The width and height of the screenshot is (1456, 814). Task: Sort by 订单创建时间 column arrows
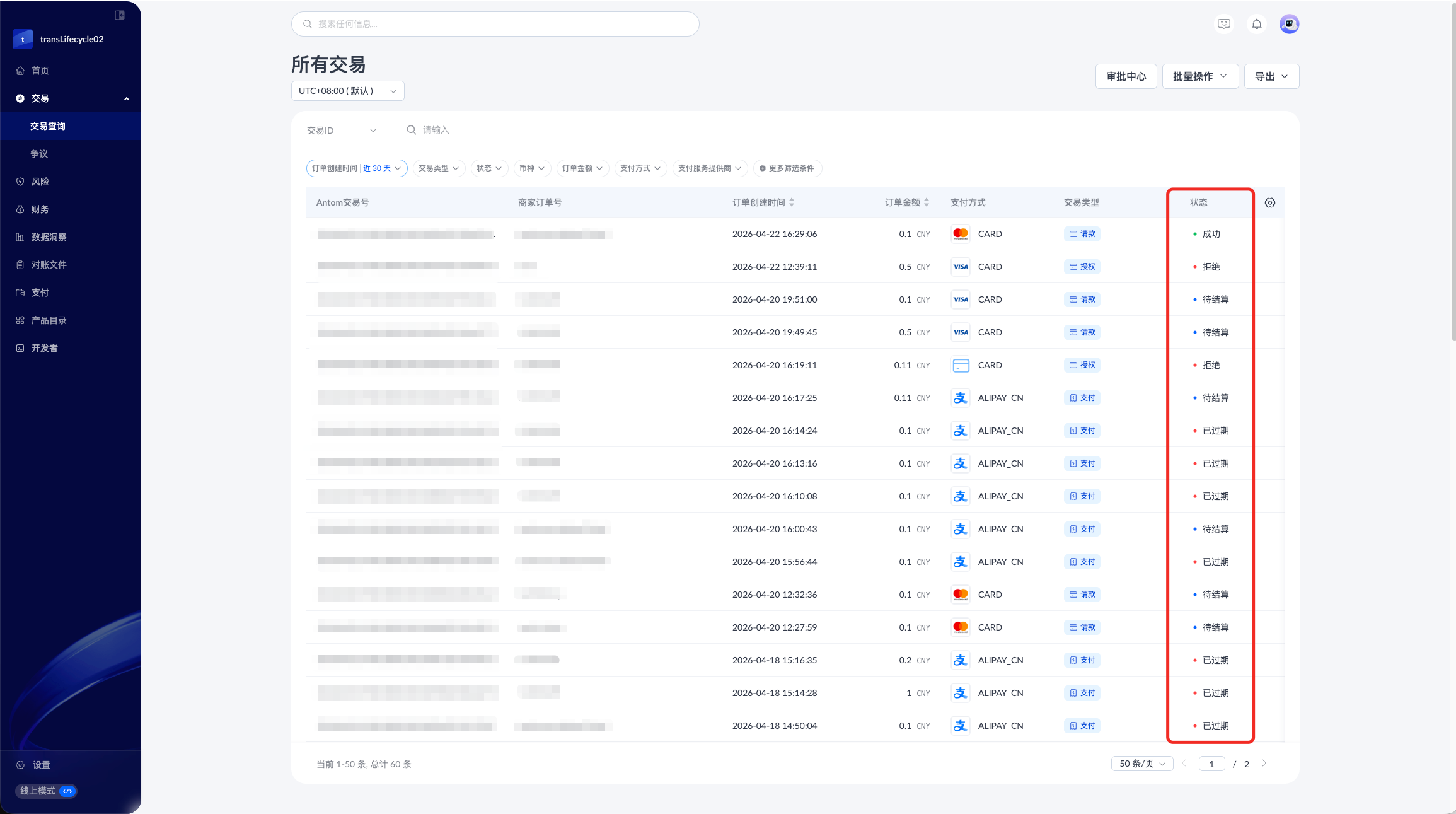coord(792,202)
